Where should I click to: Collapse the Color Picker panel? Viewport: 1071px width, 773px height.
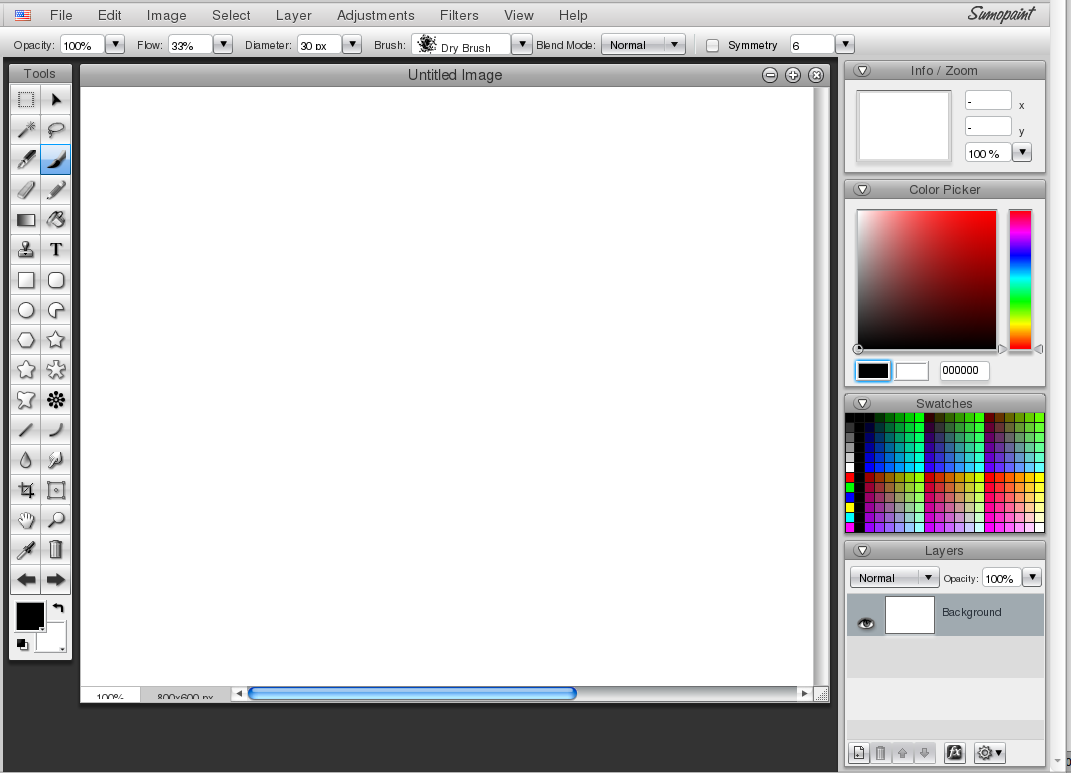(863, 189)
